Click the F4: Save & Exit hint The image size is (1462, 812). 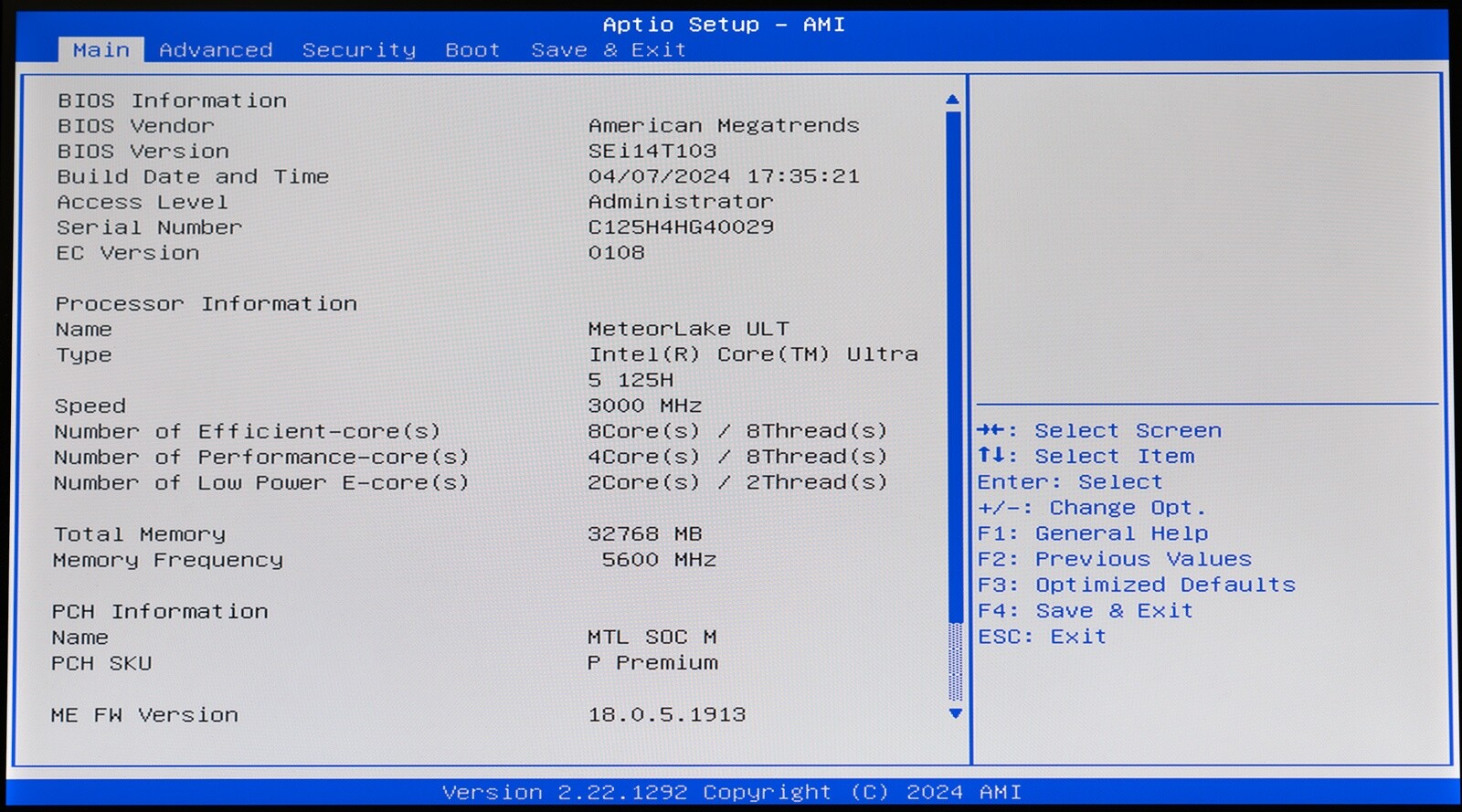(1086, 610)
